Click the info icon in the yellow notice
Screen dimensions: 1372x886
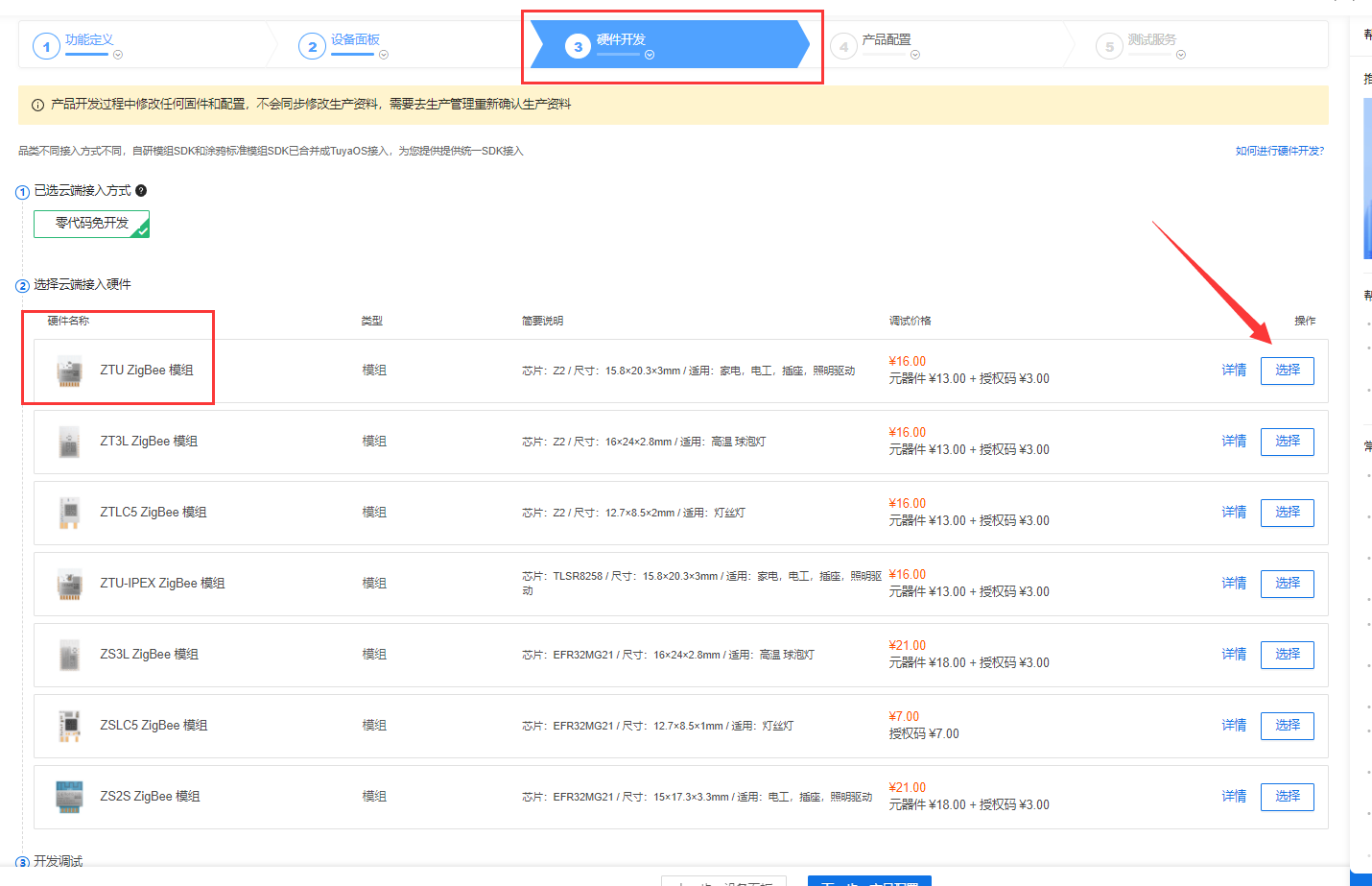[x=37, y=105]
